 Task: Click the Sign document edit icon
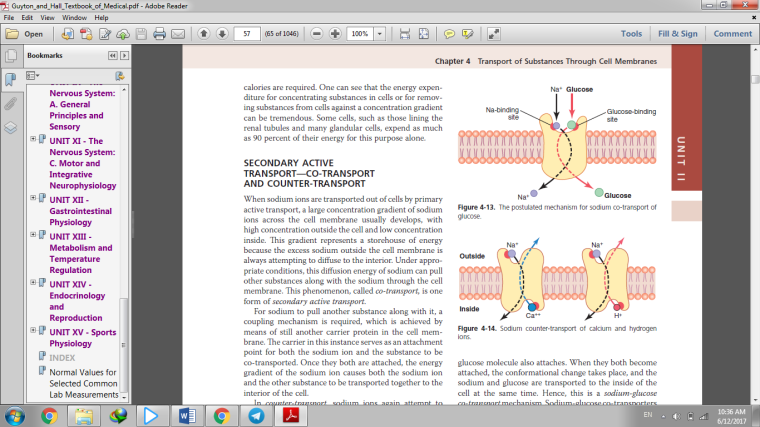105,34
